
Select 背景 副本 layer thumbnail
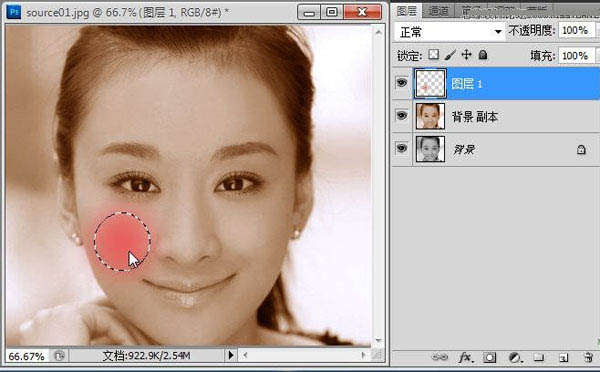tap(430, 116)
